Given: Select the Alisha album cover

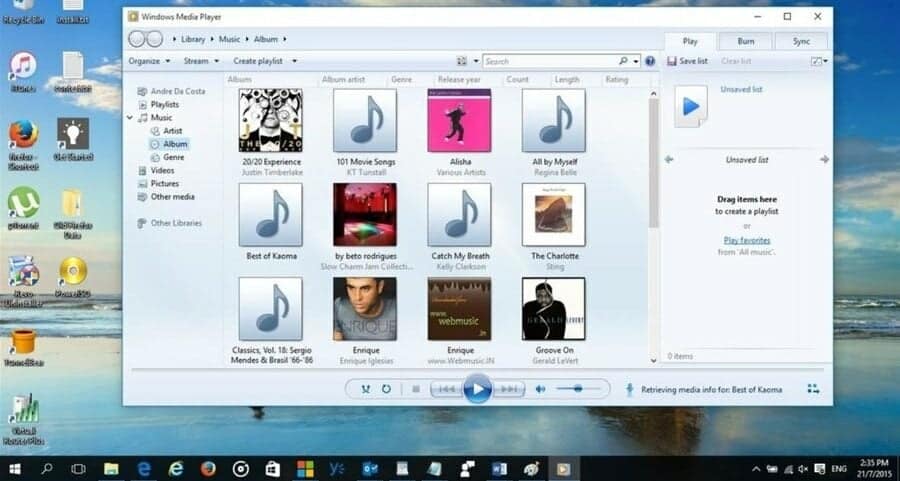Looking at the screenshot, I should point(459,120).
